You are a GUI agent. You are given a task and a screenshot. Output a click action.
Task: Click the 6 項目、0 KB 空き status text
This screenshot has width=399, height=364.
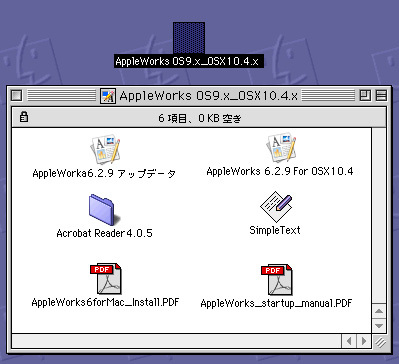click(x=199, y=118)
